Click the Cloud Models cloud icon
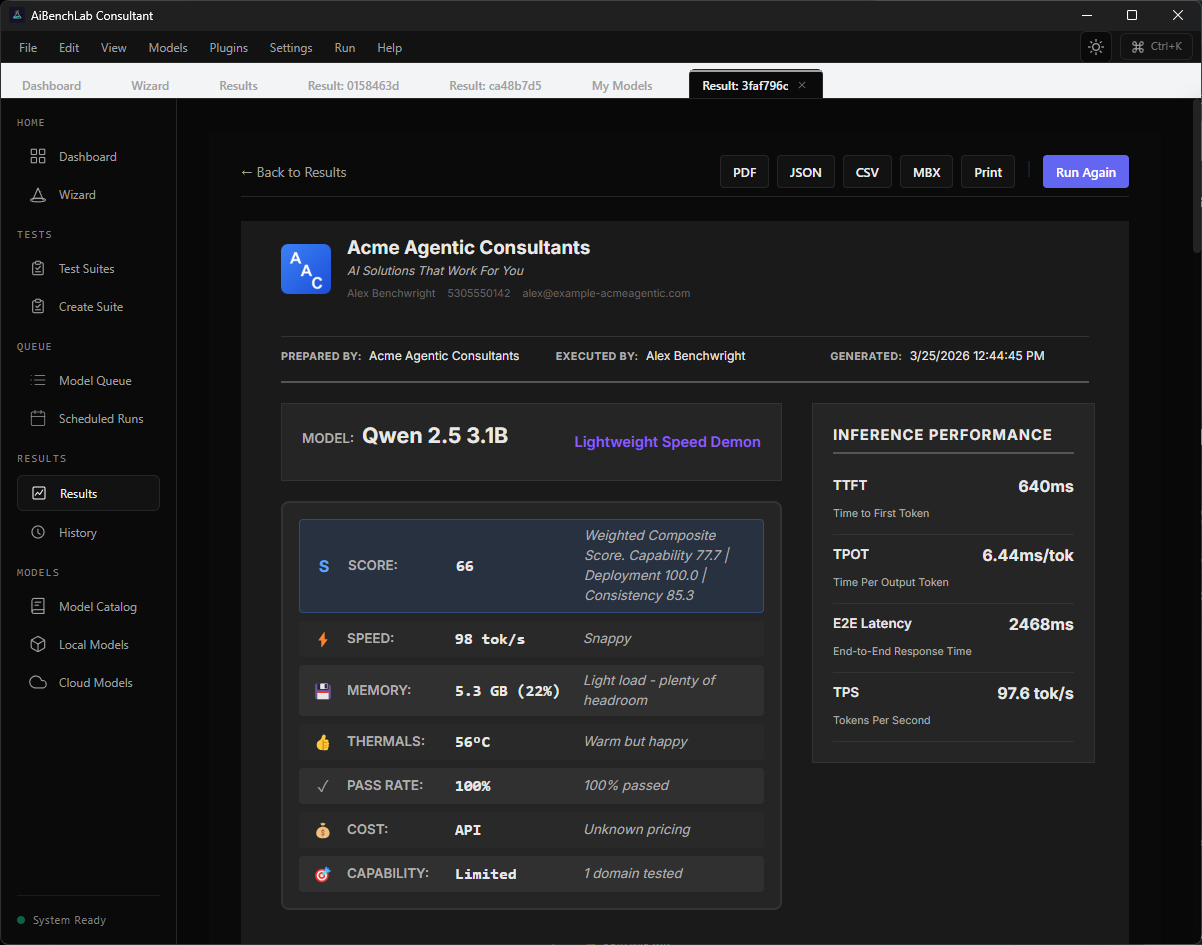Image resolution: width=1202 pixels, height=945 pixels. pyautogui.click(x=38, y=682)
